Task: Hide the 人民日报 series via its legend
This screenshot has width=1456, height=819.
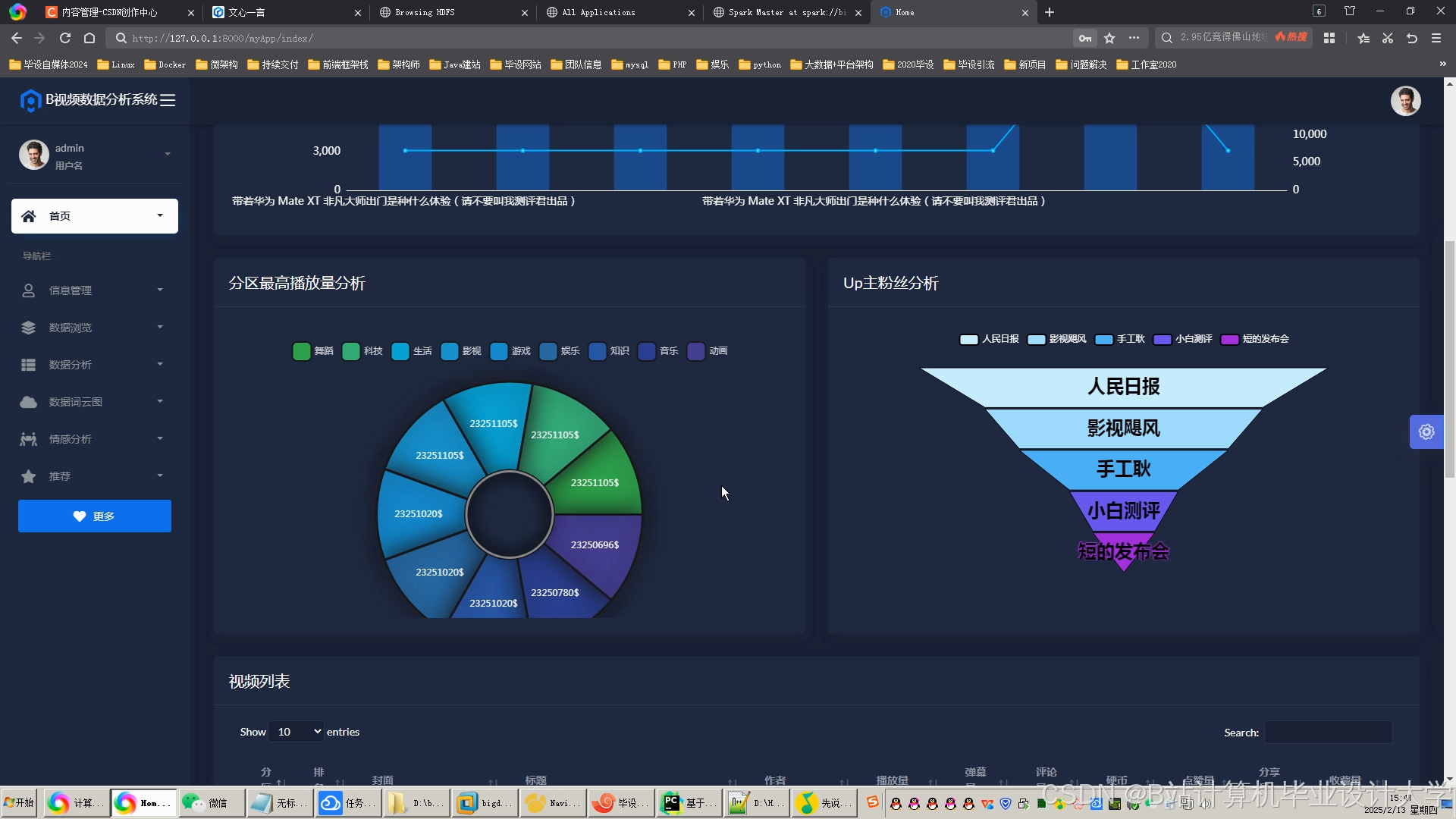Action: click(x=988, y=339)
